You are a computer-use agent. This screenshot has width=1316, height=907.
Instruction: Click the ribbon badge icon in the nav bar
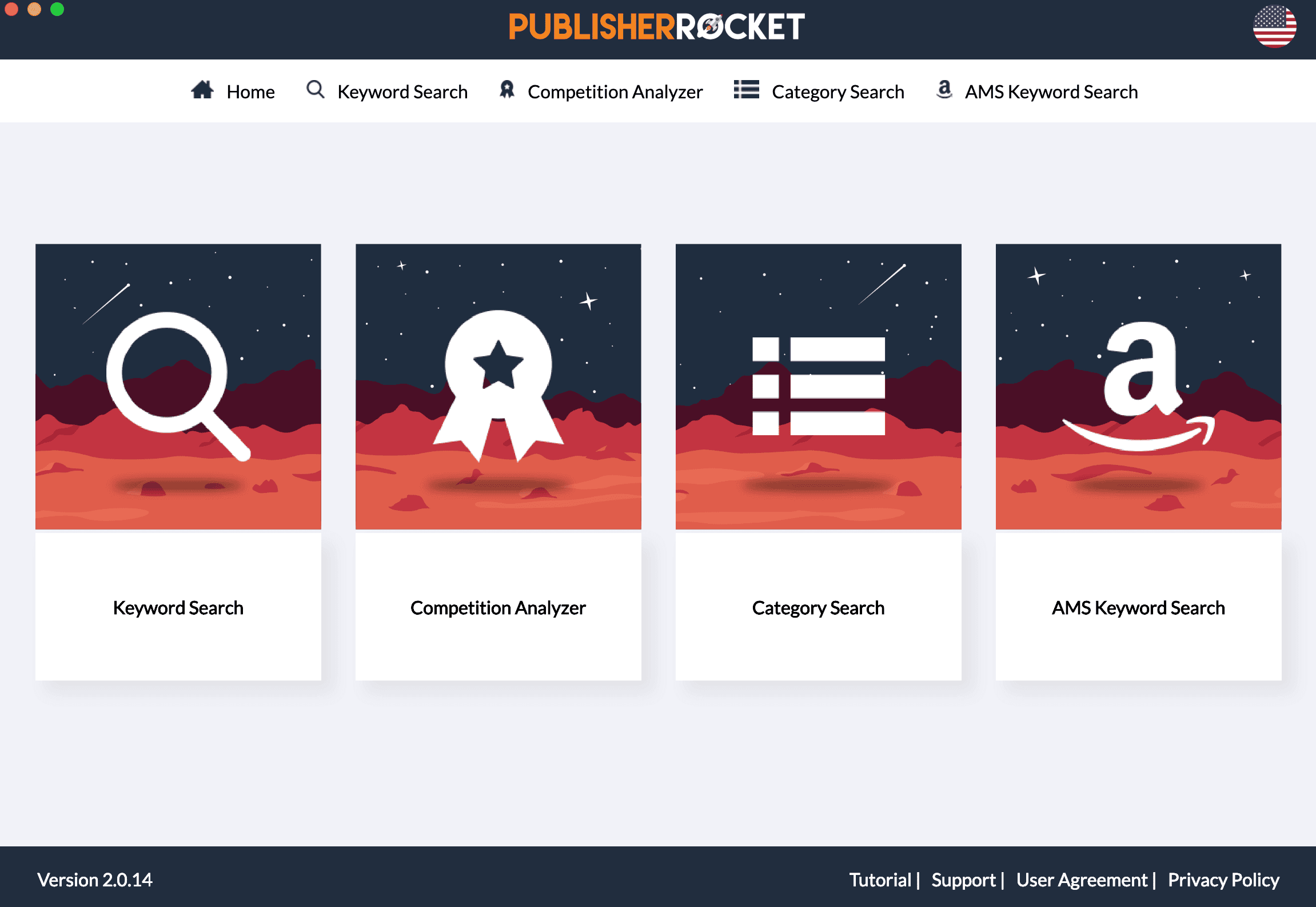[x=507, y=90]
